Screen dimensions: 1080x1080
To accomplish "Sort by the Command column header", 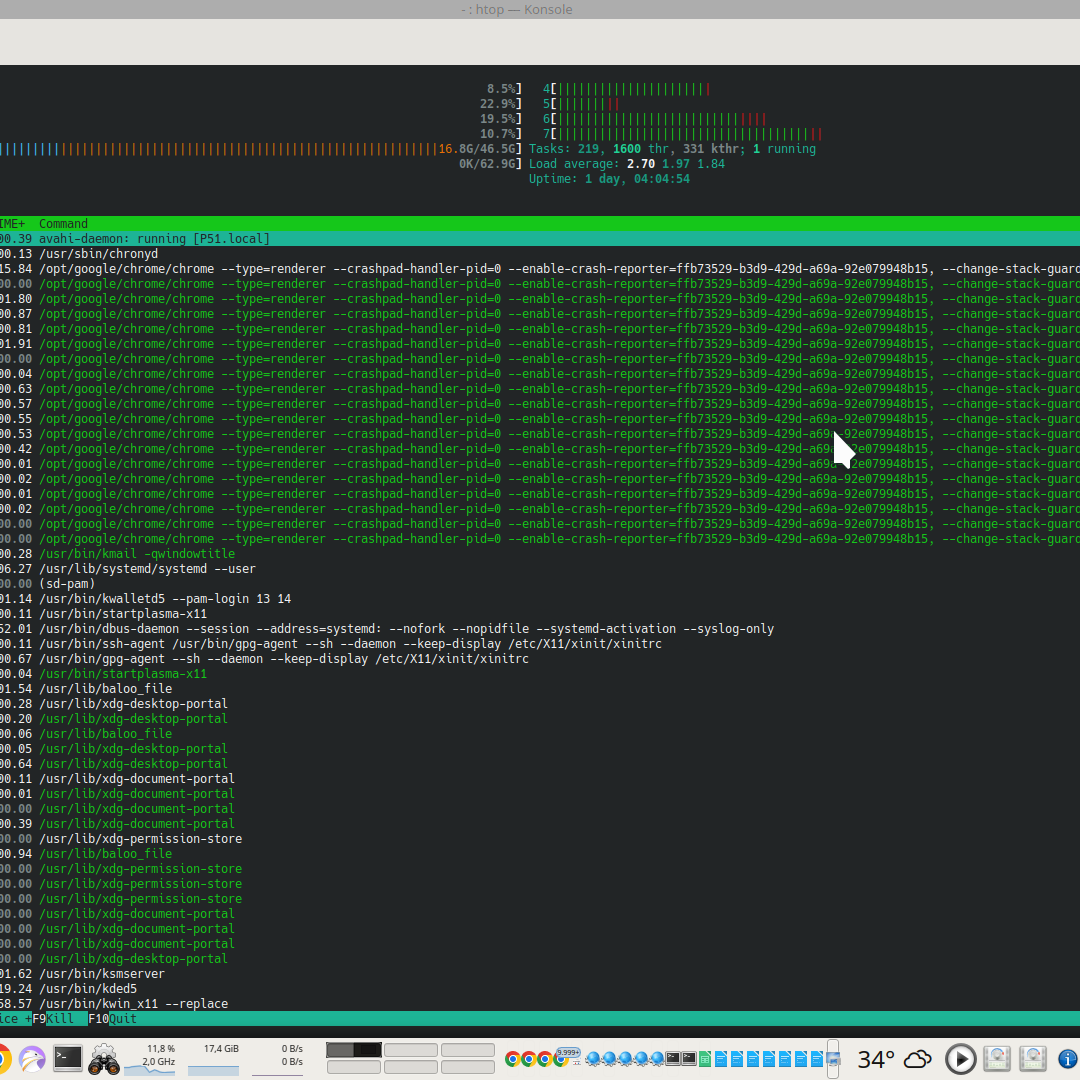I will [x=63, y=224].
